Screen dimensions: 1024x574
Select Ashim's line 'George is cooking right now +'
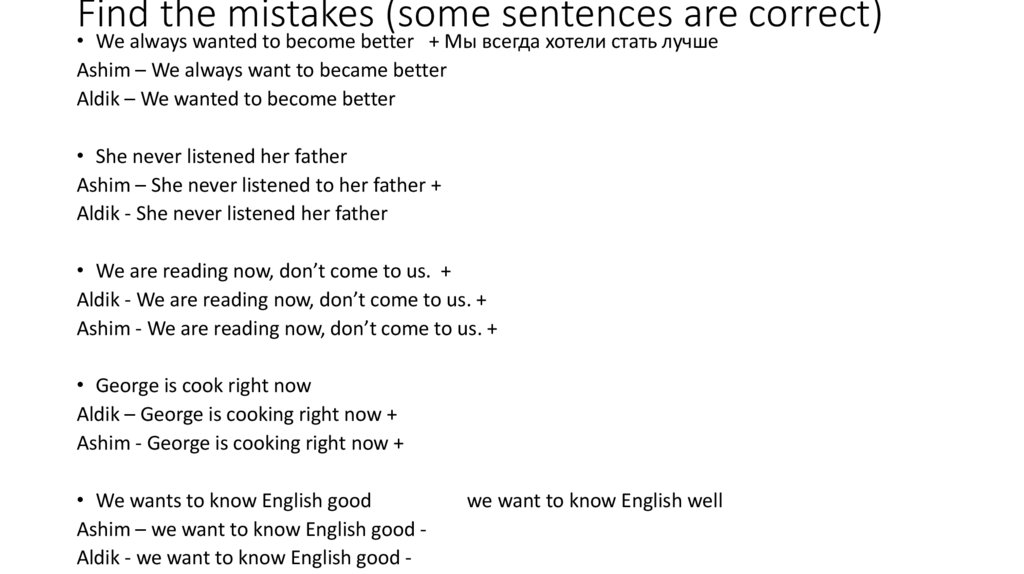[240, 443]
